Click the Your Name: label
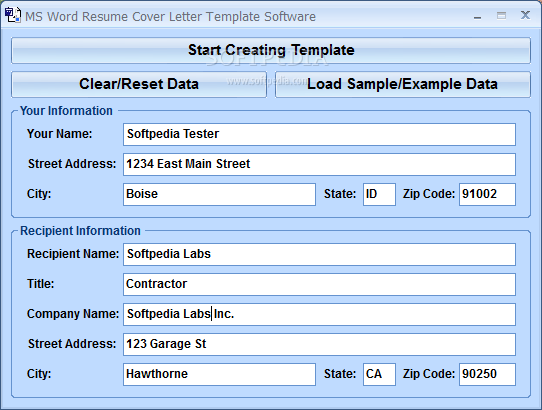The image size is (542, 410). click(x=59, y=134)
